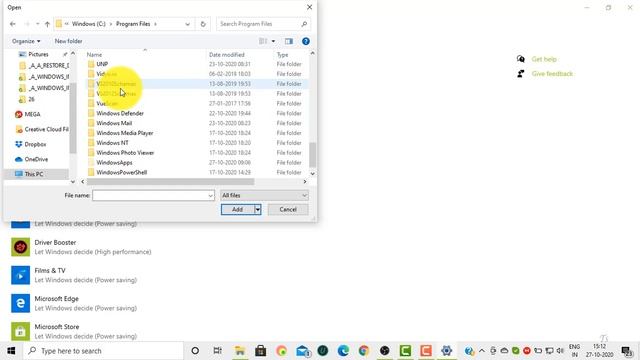Go back in Open dialog
The width and height of the screenshot is (640, 360).
(13, 24)
